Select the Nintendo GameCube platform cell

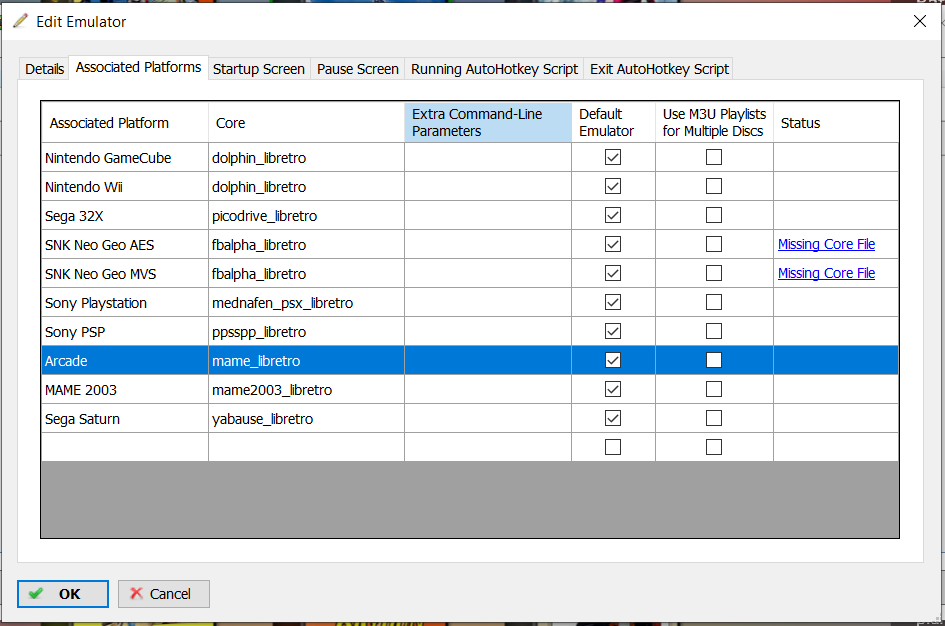(x=125, y=158)
